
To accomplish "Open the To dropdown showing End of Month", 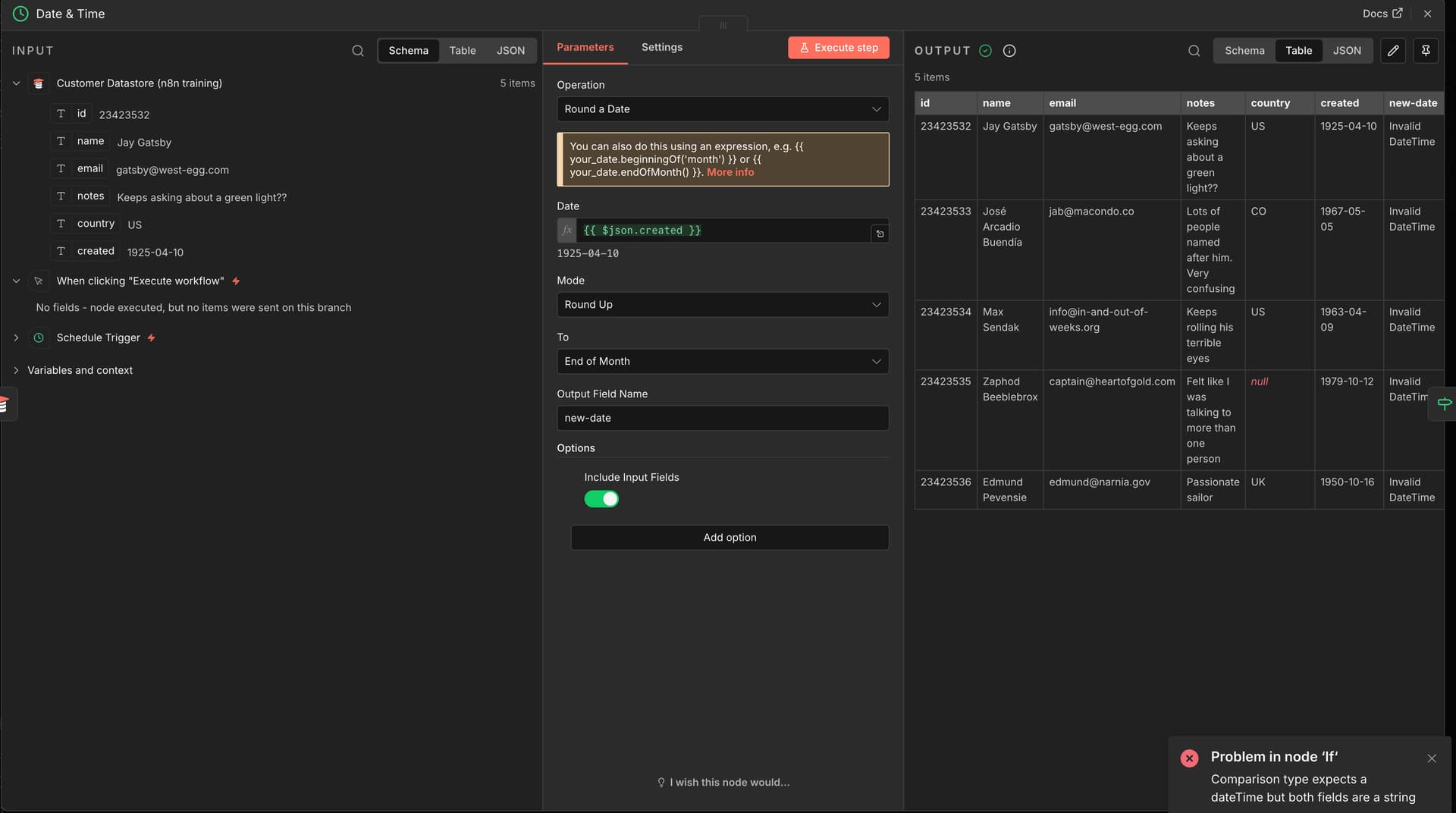I will (x=722, y=362).
